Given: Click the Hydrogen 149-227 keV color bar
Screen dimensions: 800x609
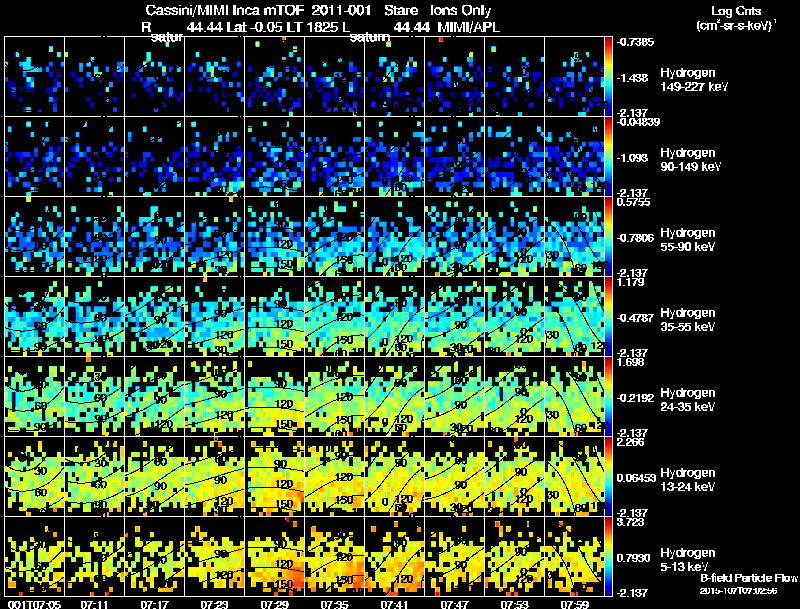Looking at the screenshot, I should pyautogui.click(x=608, y=76).
